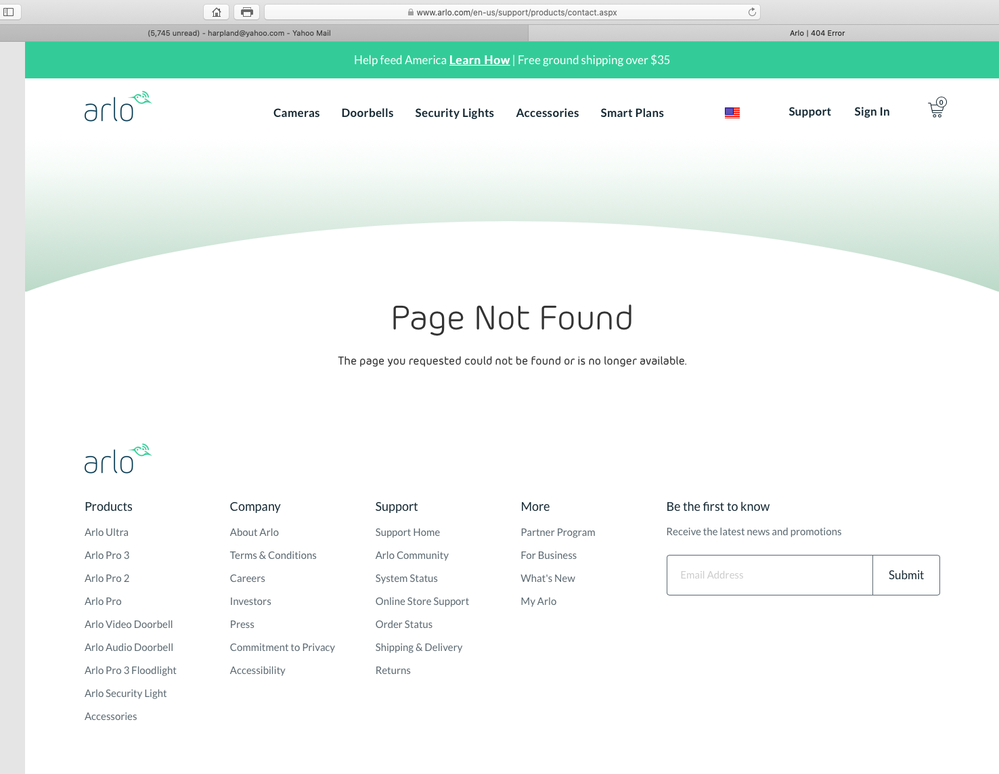Open the Press link

coord(242,624)
